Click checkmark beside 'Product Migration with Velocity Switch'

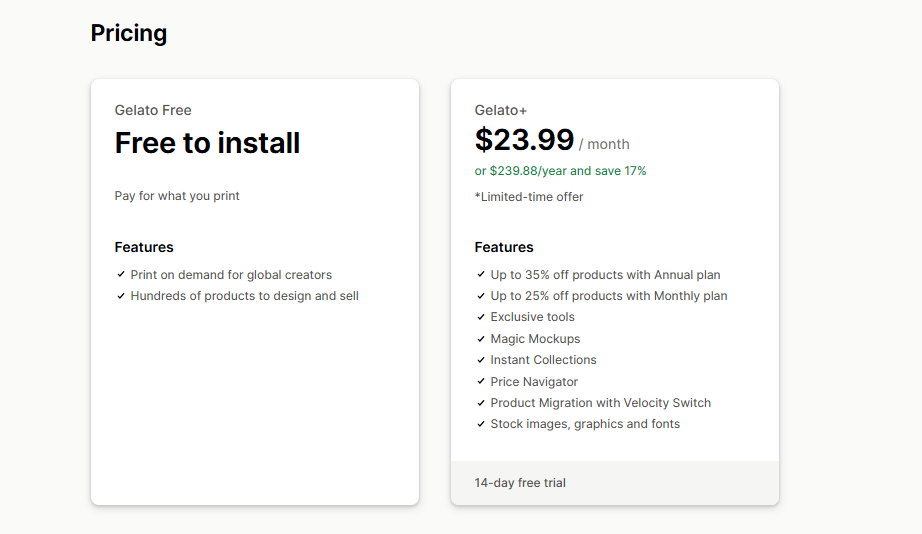480,403
